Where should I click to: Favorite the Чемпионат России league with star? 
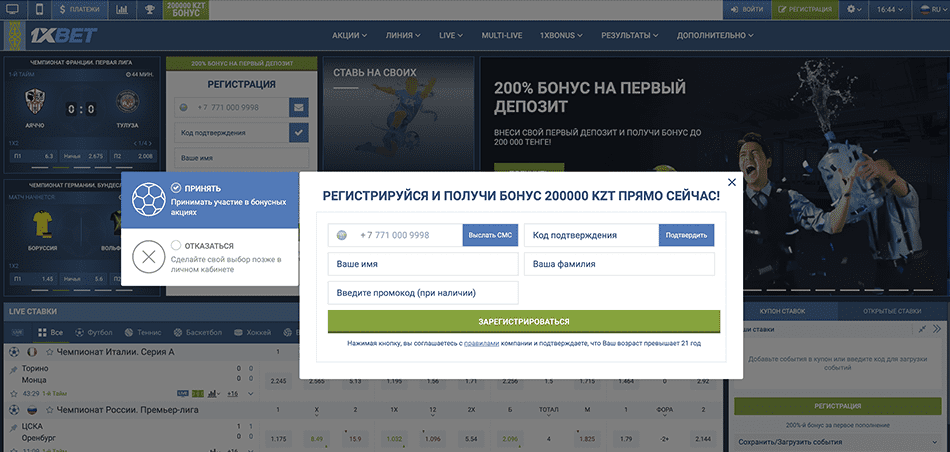pyautogui.click(x=50, y=410)
